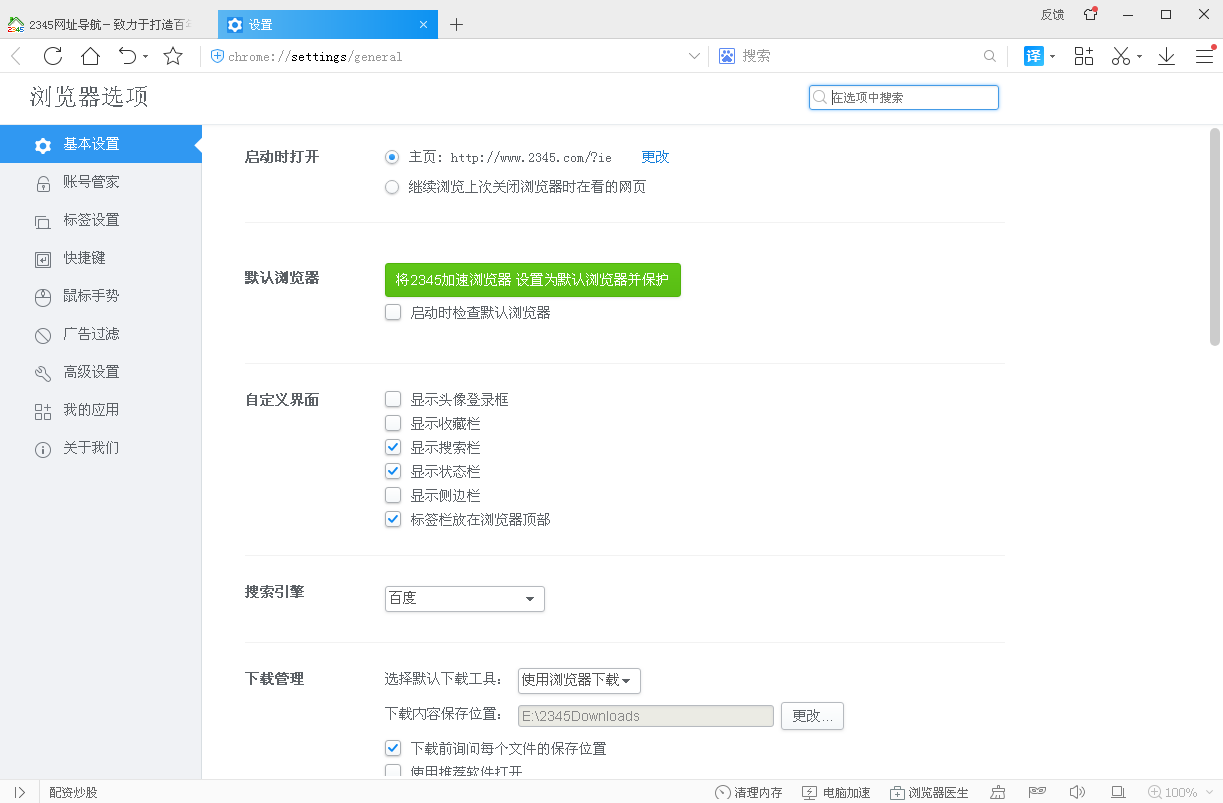This screenshot has width=1223, height=803.
Task: Open the translate tool icon
Action: coord(1033,56)
